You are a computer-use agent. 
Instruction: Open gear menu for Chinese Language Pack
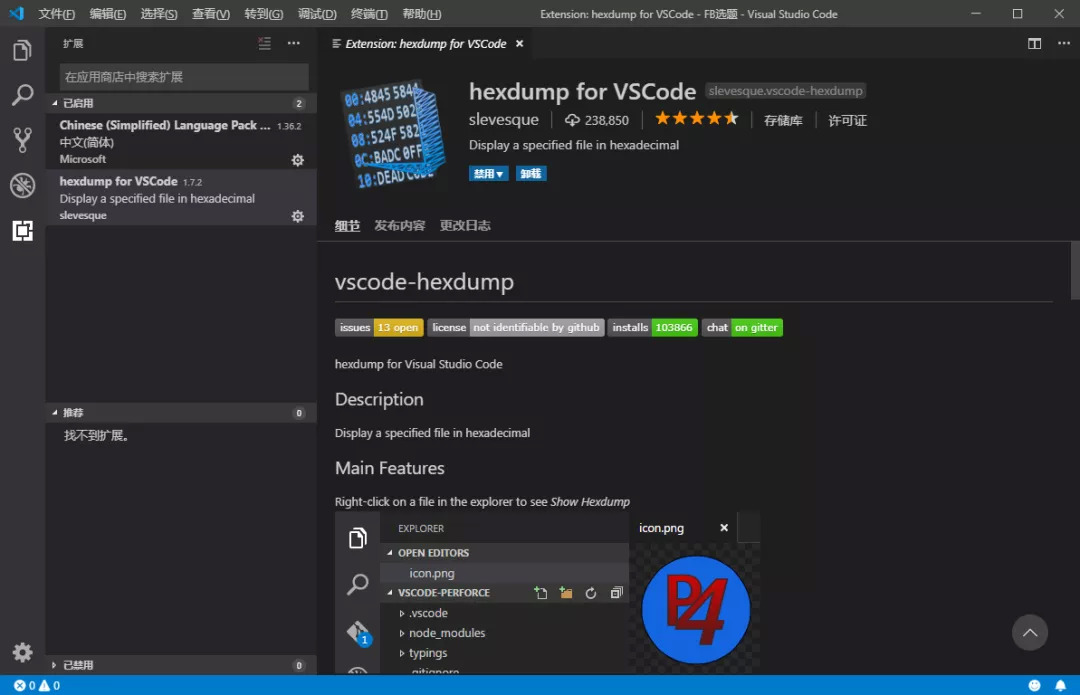298,160
